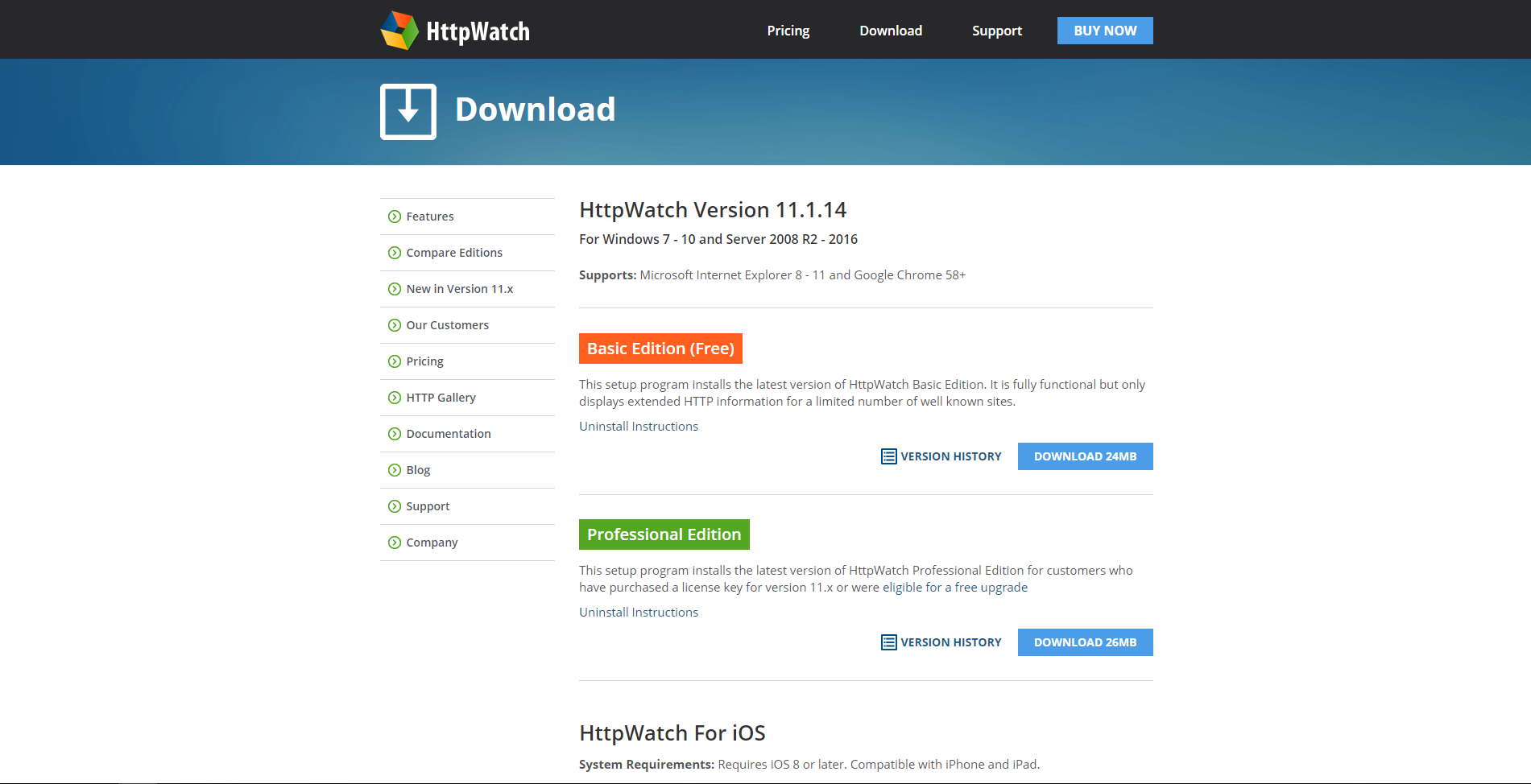Click the 'System Requirements:' label text
This screenshot has height=784, width=1531.
tap(647, 765)
